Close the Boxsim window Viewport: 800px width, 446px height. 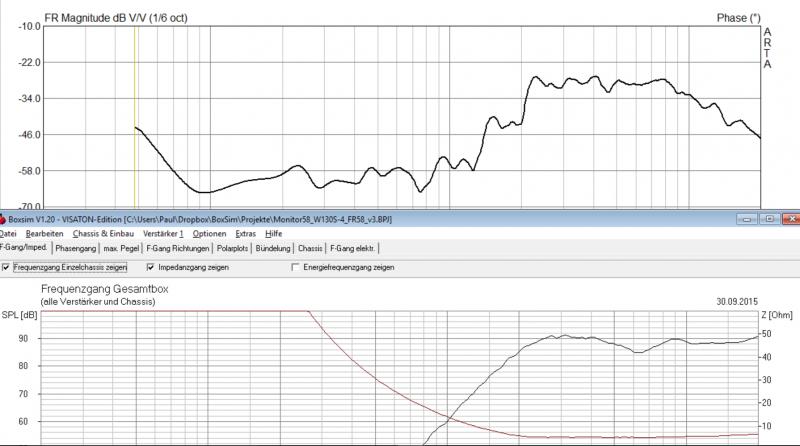(791, 219)
